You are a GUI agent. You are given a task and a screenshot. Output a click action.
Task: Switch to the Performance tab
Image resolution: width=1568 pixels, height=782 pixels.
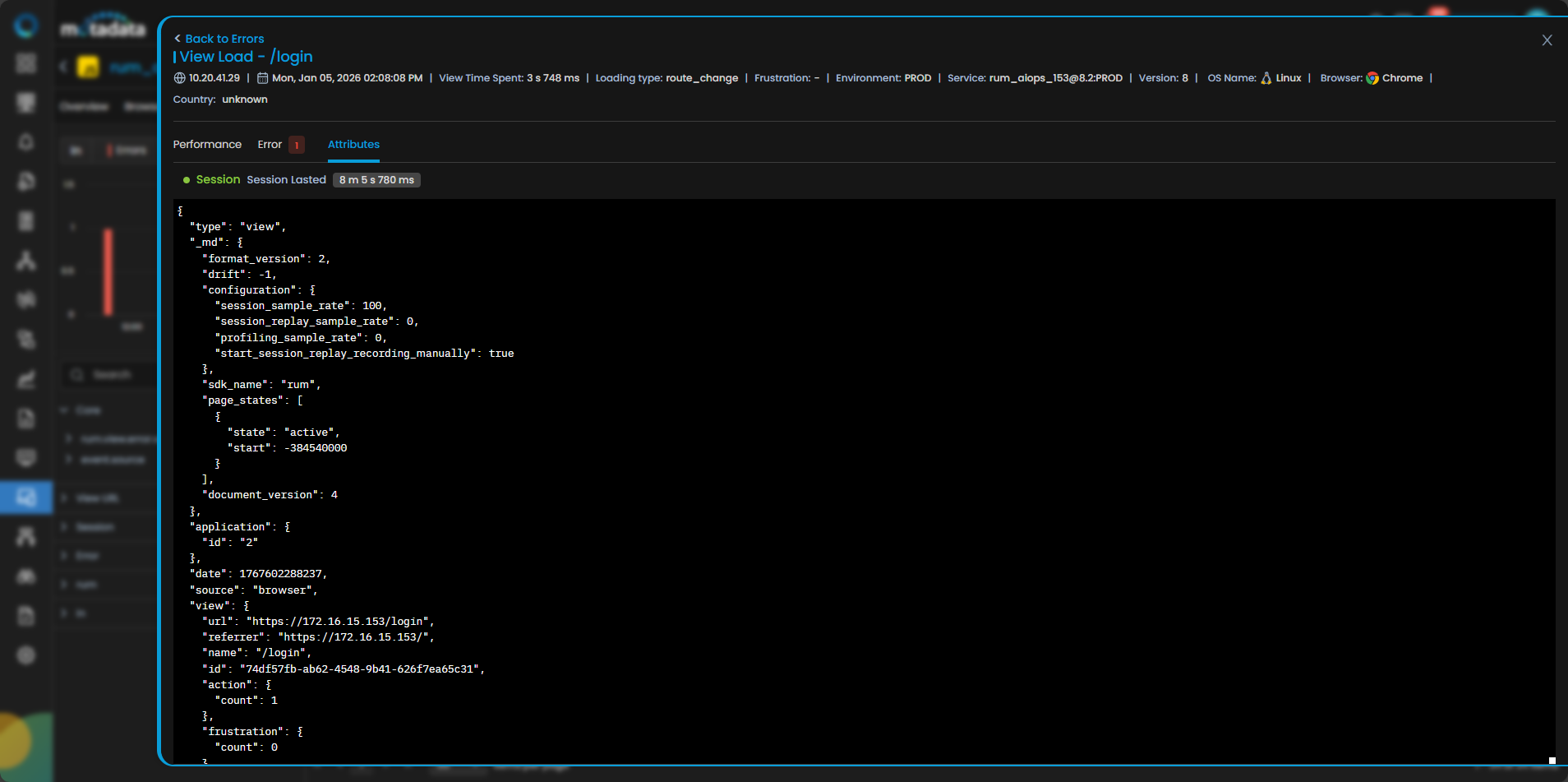(x=207, y=145)
